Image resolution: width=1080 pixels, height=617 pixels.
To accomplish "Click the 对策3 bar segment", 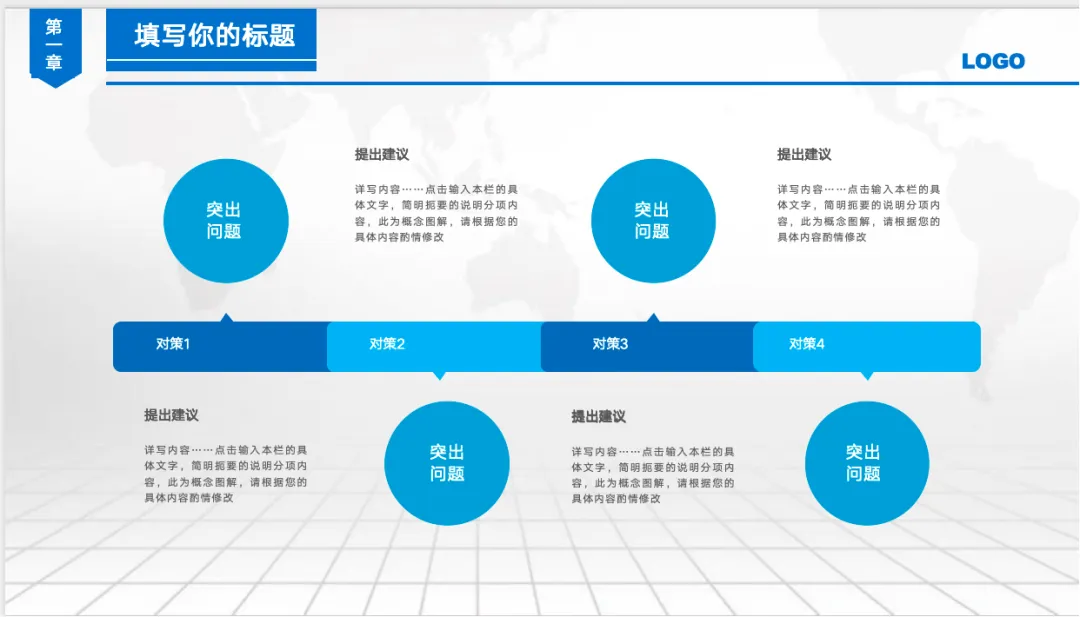I will click(x=647, y=346).
